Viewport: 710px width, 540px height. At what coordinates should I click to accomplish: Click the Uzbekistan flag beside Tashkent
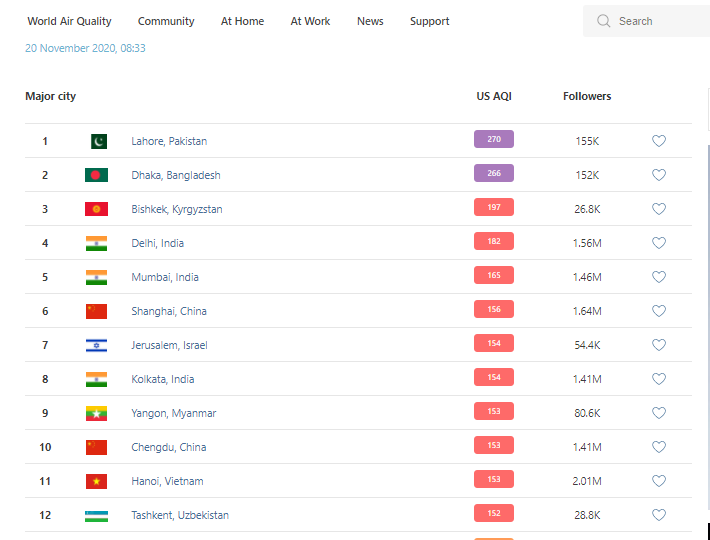[x=96, y=515]
